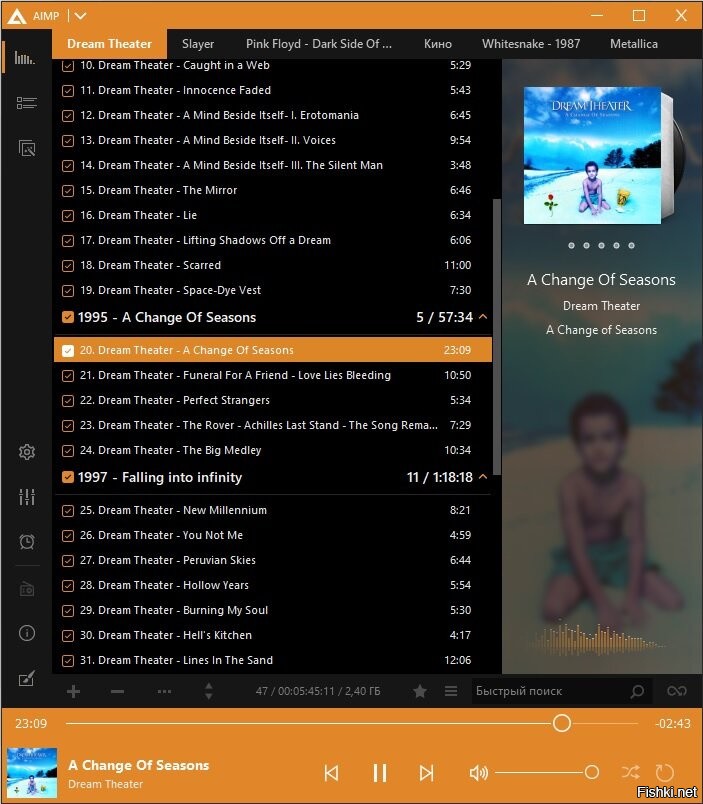
Task: Uncheck track 28 Hollow Years checkbox
Action: (x=68, y=586)
